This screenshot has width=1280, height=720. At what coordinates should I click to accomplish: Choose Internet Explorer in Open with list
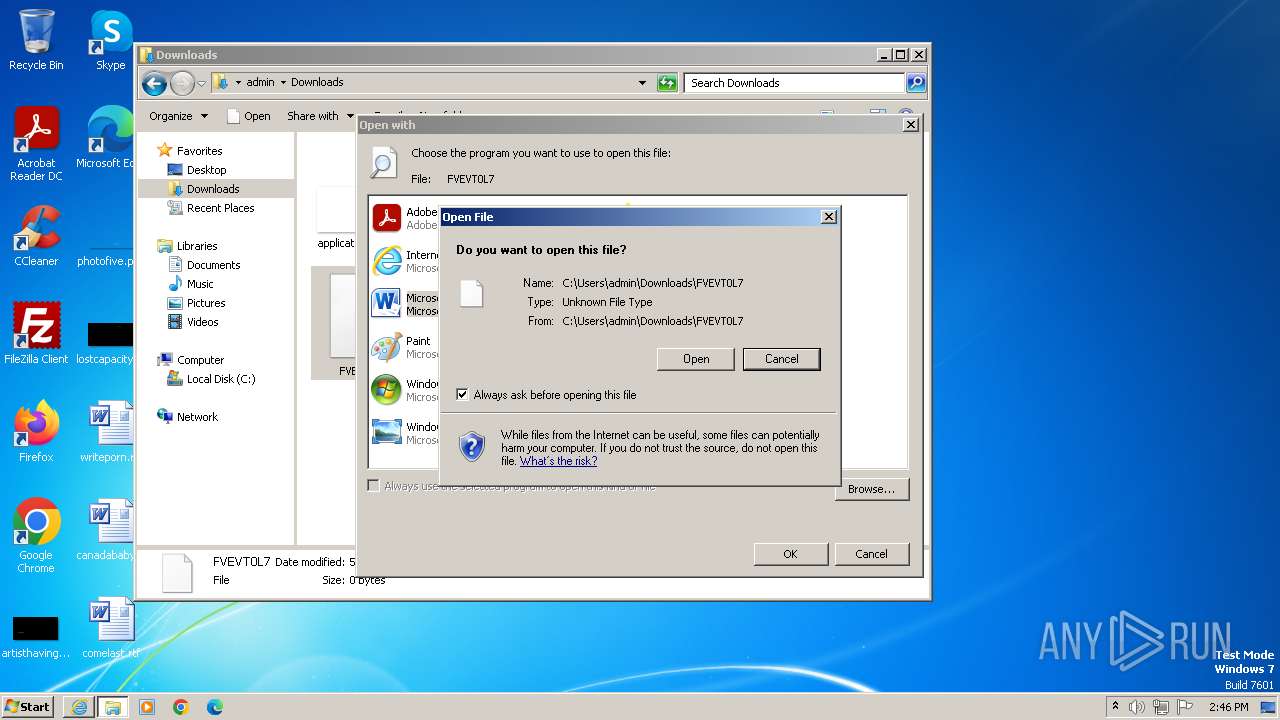405,261
